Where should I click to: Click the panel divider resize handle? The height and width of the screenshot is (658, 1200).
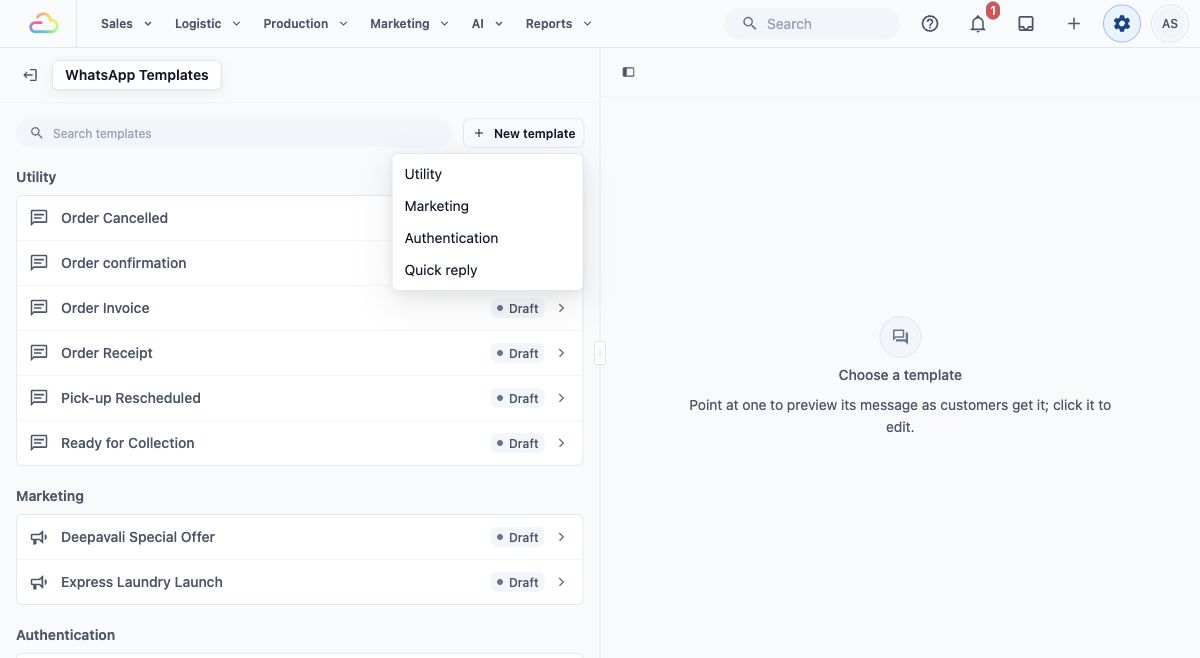600,352
